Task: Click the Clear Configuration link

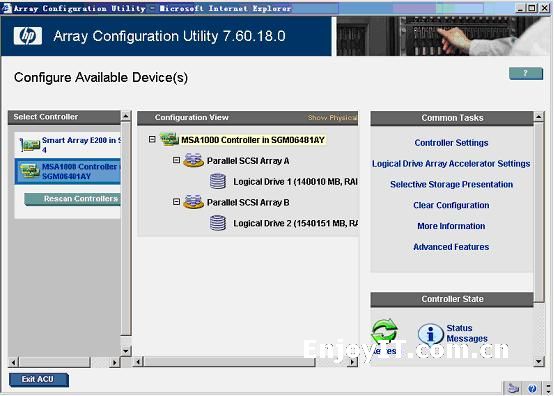Action: click(451, 205)
